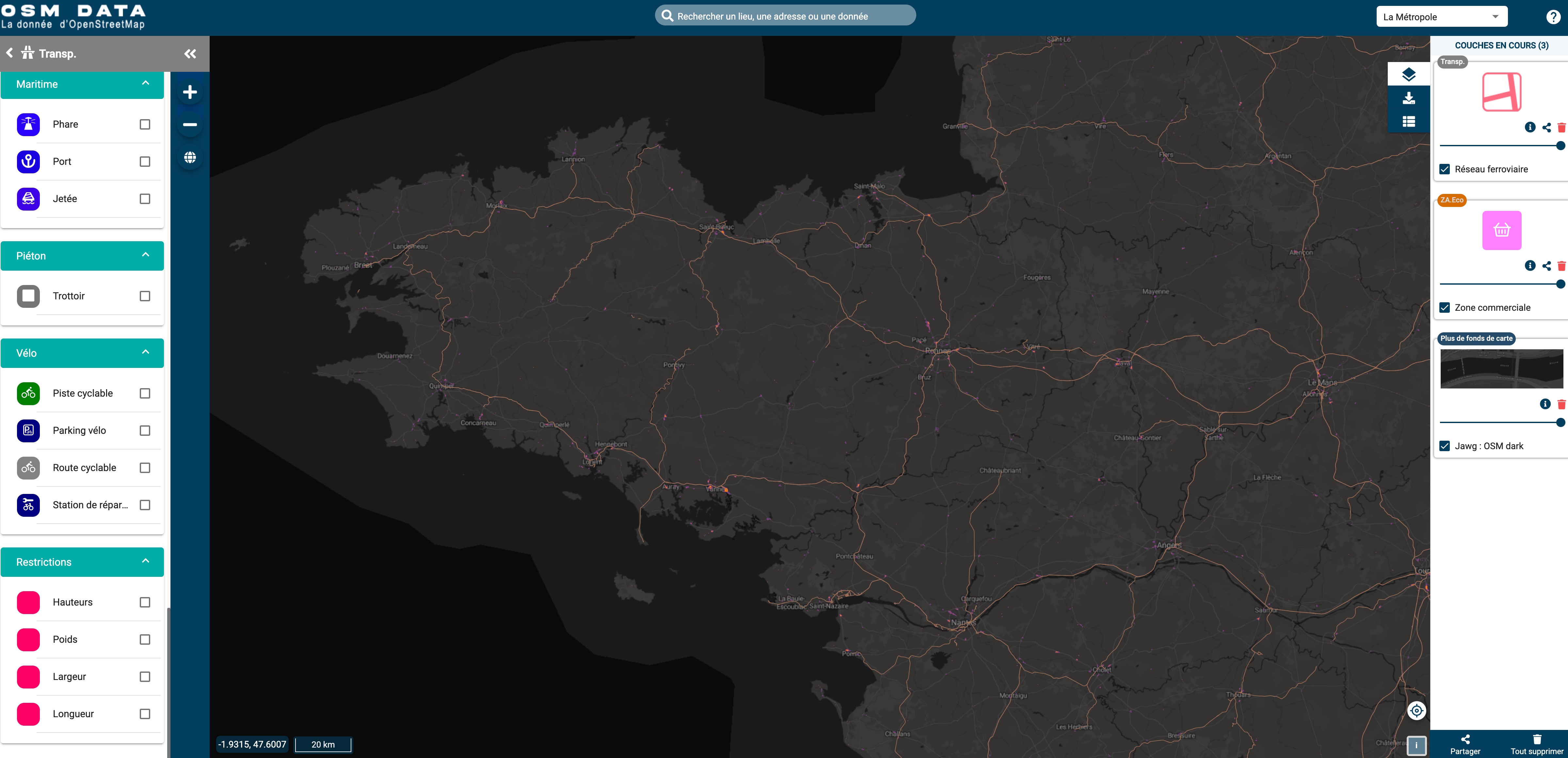
Task: Collapse the Restrictions section
Action: [x=146, y=561]
